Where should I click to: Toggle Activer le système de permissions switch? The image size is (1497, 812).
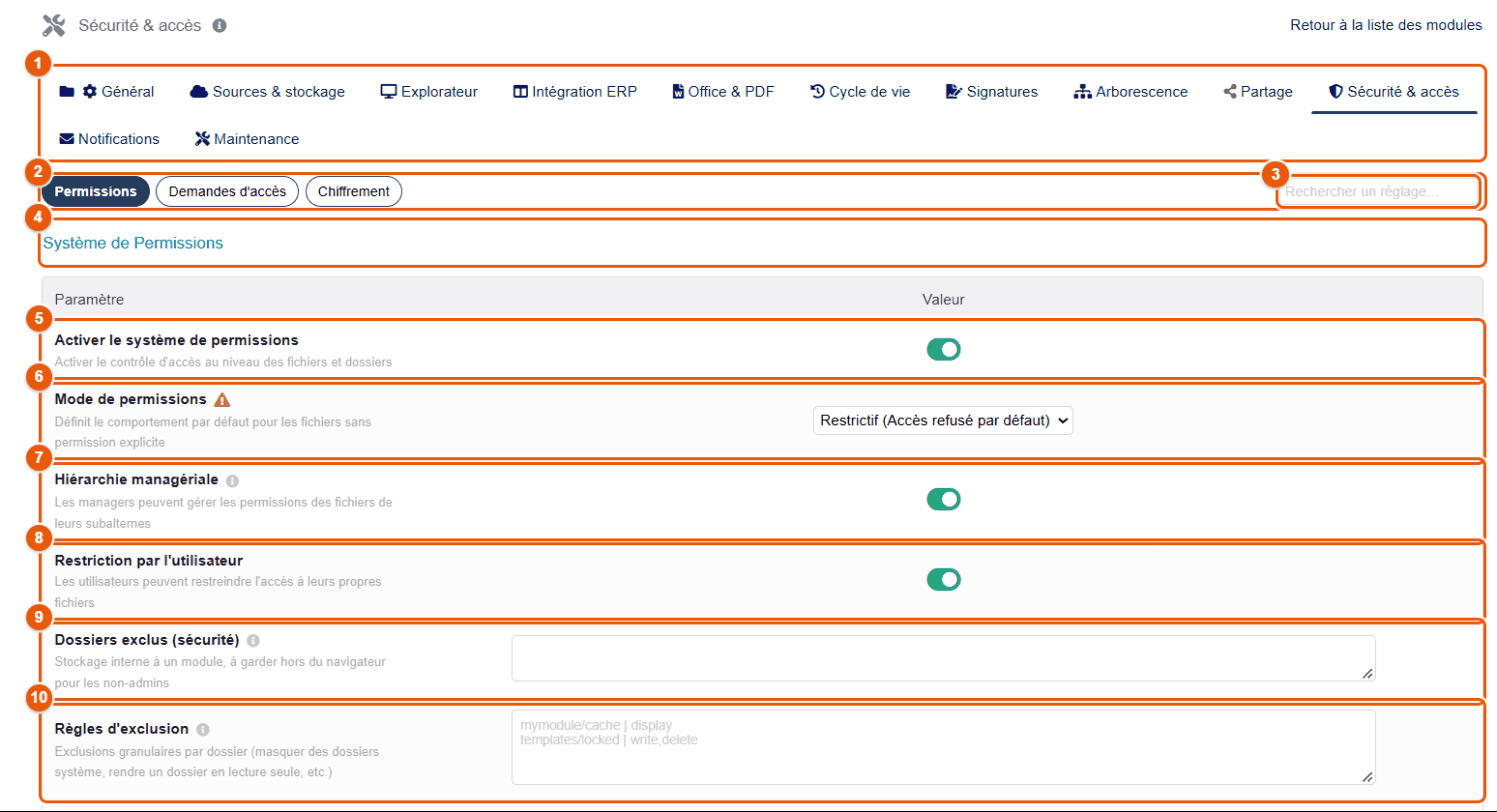943,349
